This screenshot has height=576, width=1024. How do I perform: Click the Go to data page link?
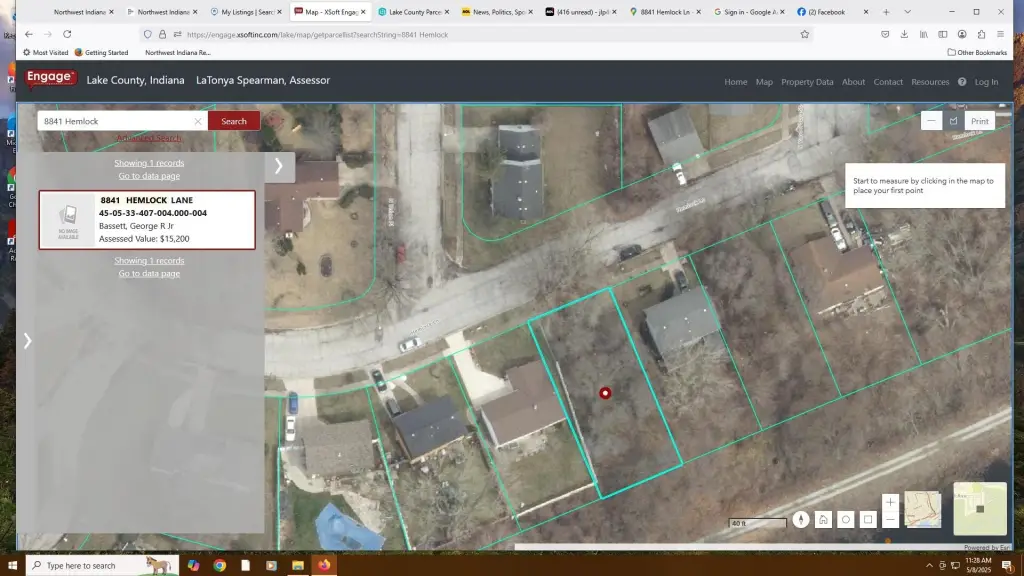(149, 176)
